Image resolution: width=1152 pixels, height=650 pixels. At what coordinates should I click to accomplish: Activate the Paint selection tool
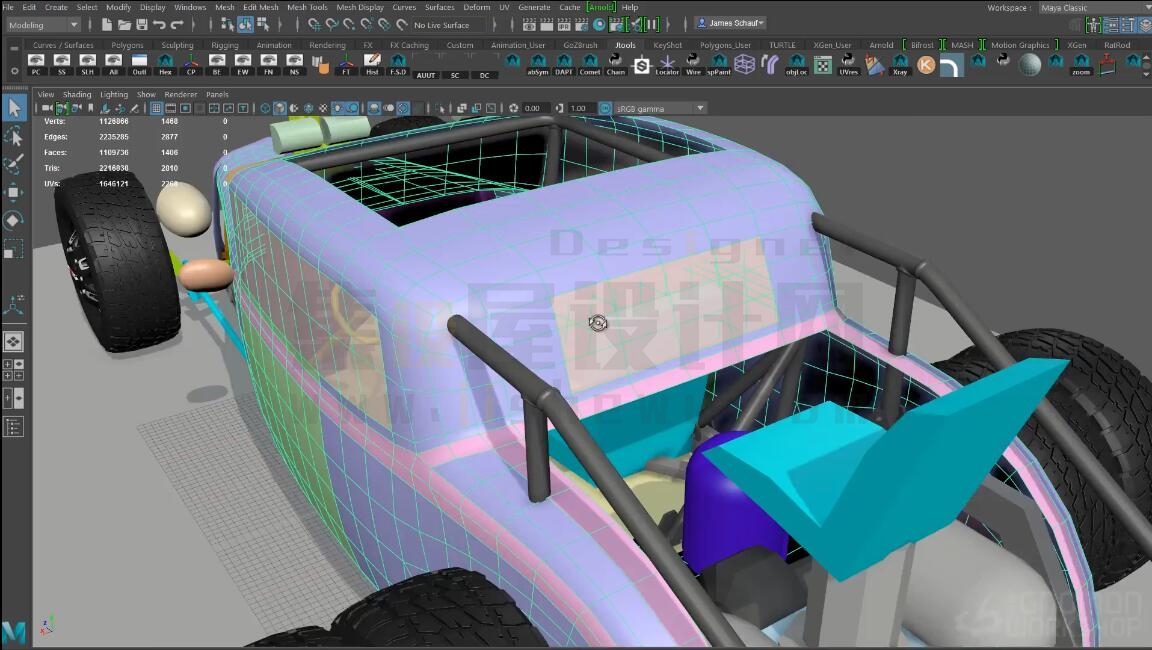click(x=14, y=163)
